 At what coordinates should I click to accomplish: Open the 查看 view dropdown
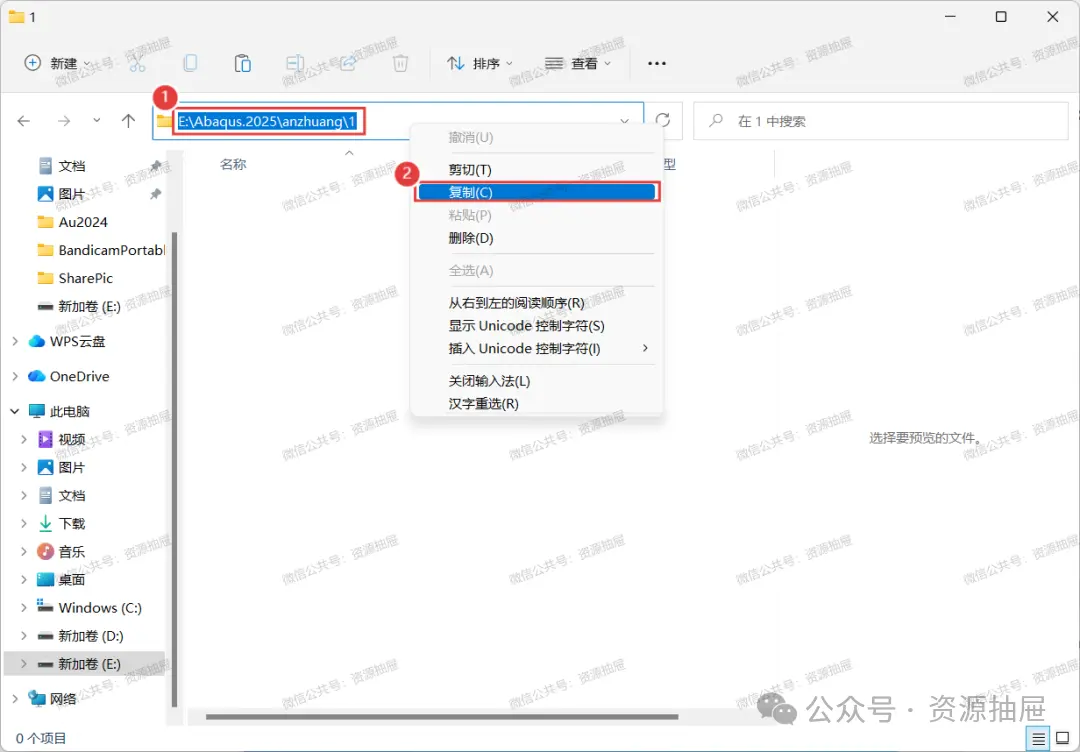(579, 63)
